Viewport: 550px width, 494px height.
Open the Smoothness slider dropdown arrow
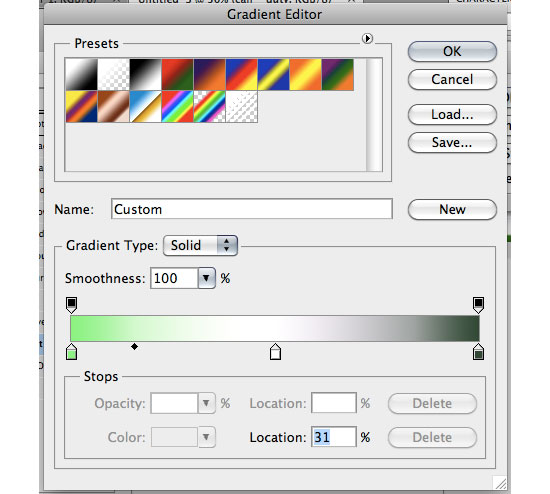tap(207, 278)
